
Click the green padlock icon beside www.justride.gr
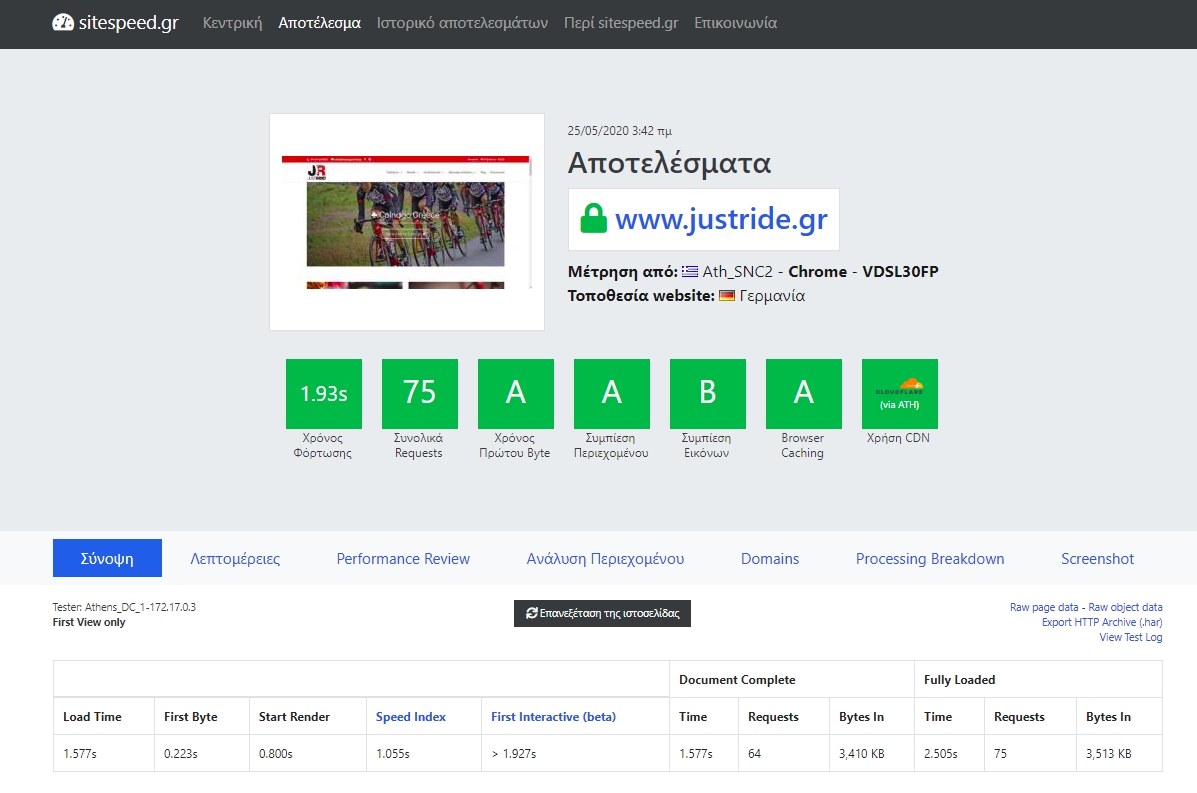pyautogui.click(x=593, y=218)
